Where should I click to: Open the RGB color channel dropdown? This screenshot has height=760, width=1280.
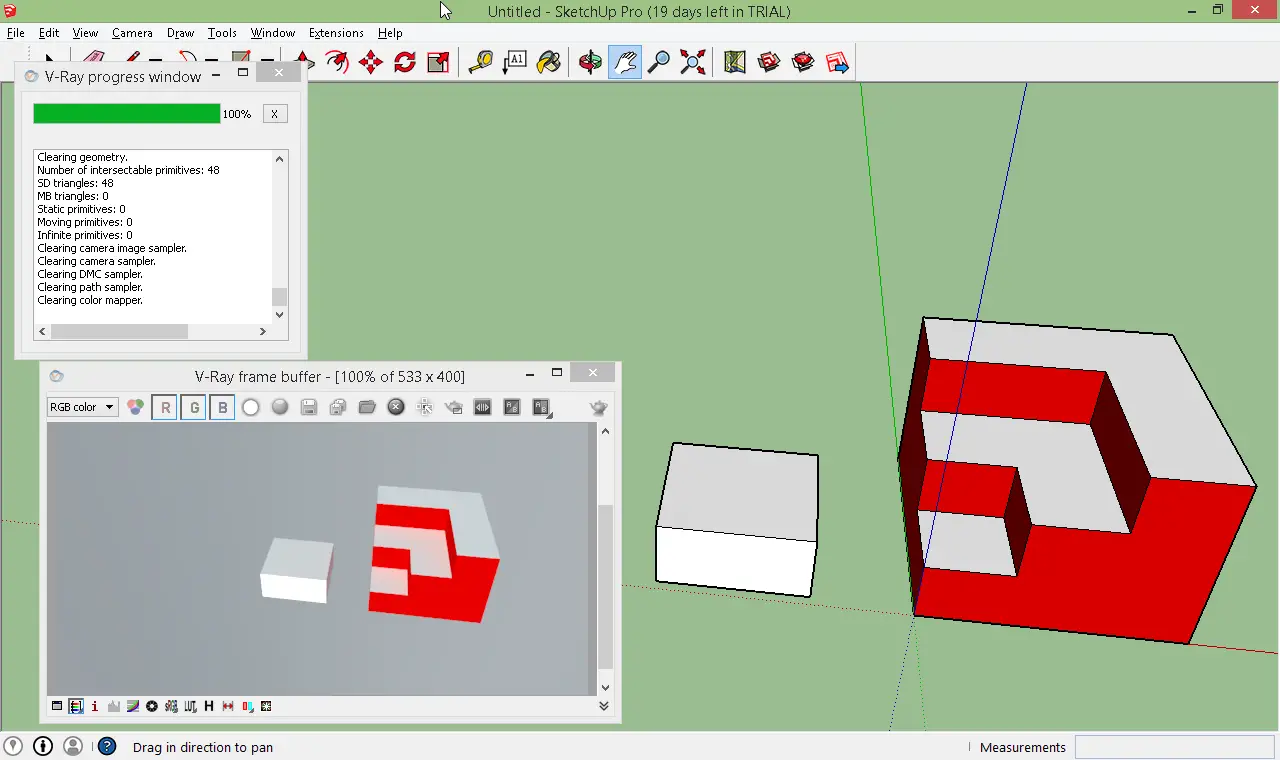coord(82,407)
